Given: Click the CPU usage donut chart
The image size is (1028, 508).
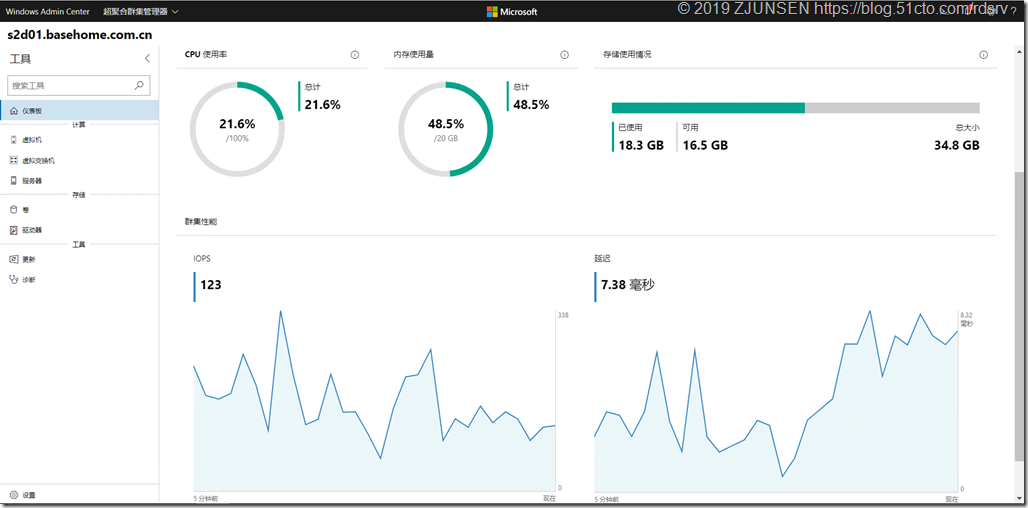Looking at the screenshot, I should (237, 129).
